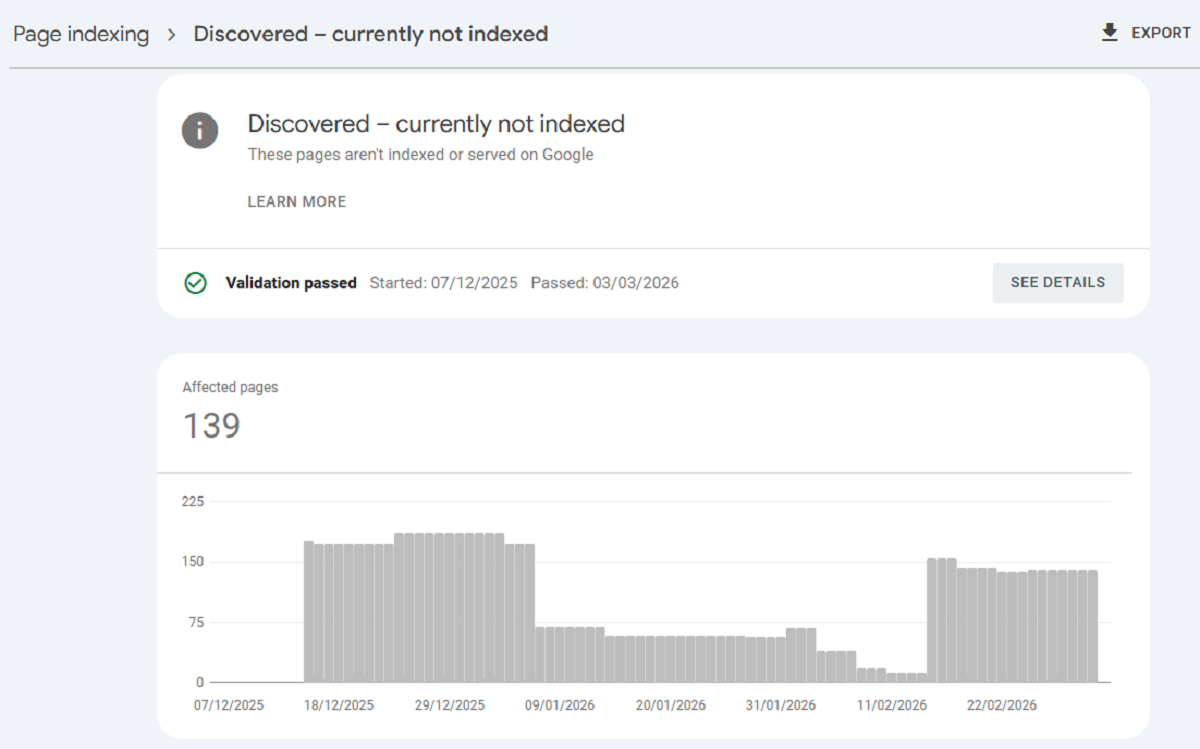Click the breadcrumb chevron after Page indexing
The width and height of the screenshot is (1200, 749).
coord(171,33)
